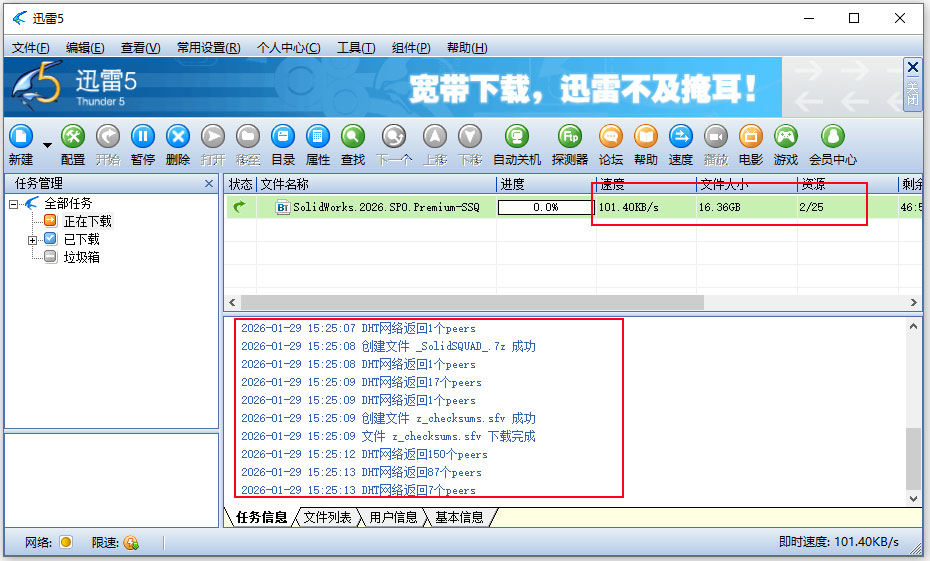Viewport: 930px width, 561px height.
Task: Switch to 任务信息 tab
Action: point(261,517)
